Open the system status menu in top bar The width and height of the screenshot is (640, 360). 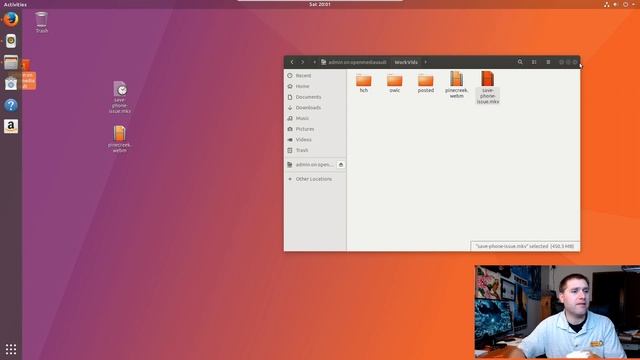pyautogui.click(x=620, y=4)
